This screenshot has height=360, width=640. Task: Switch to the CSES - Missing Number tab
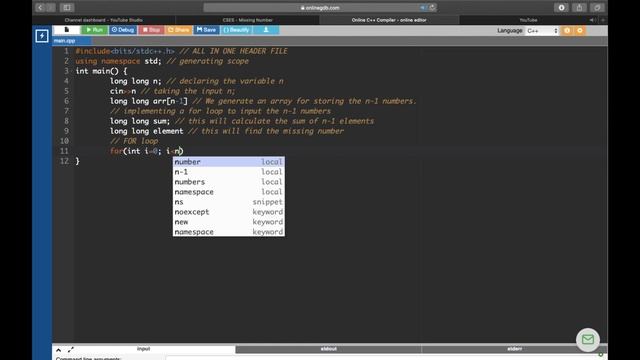tap(247, 20)
